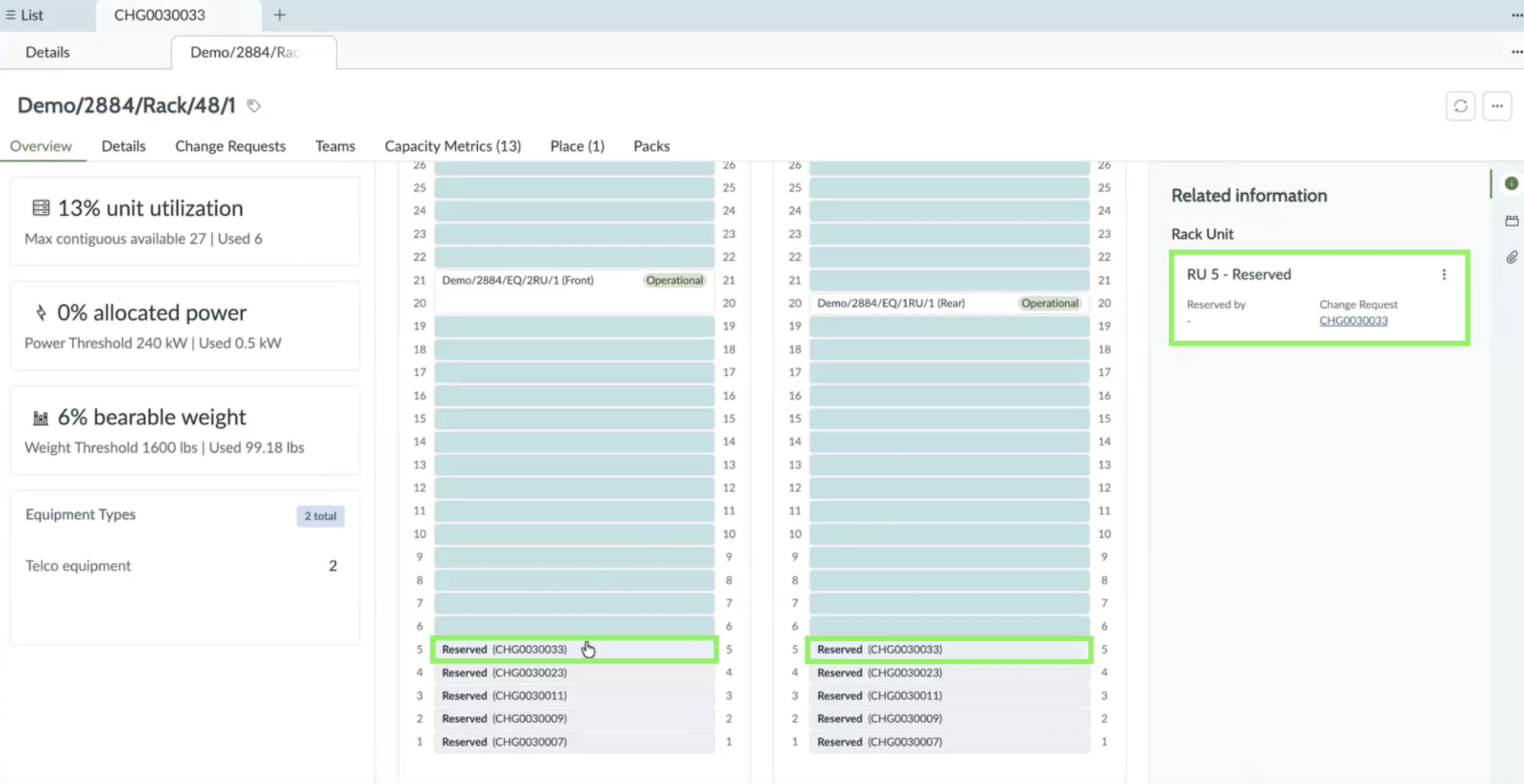
Task: Select Demo/2884/EQ/2RU/1 (Front) equipment
Action: (574, 292)
